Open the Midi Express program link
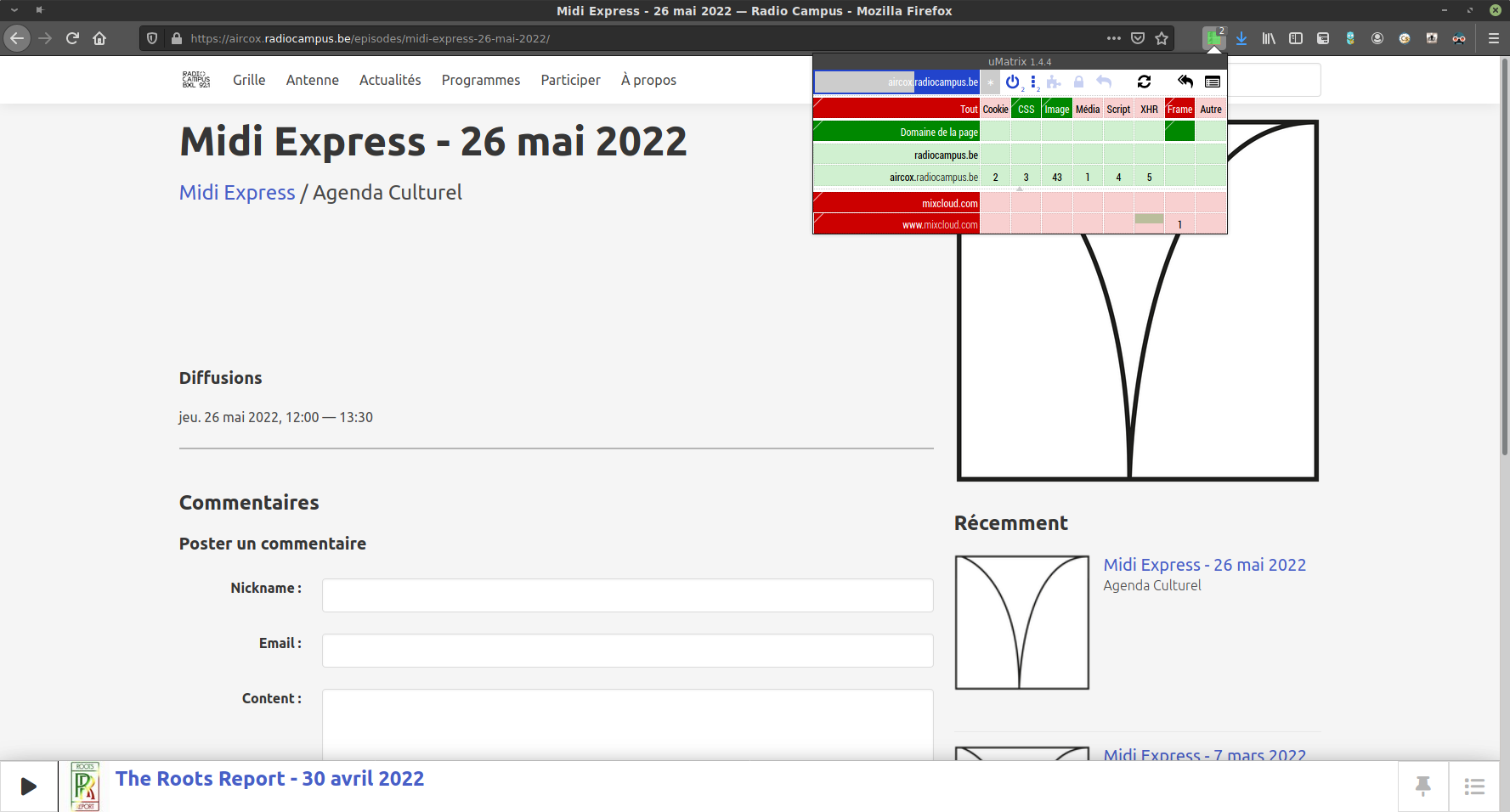This screenshot has height=812, width=1510. pos(237,193)
